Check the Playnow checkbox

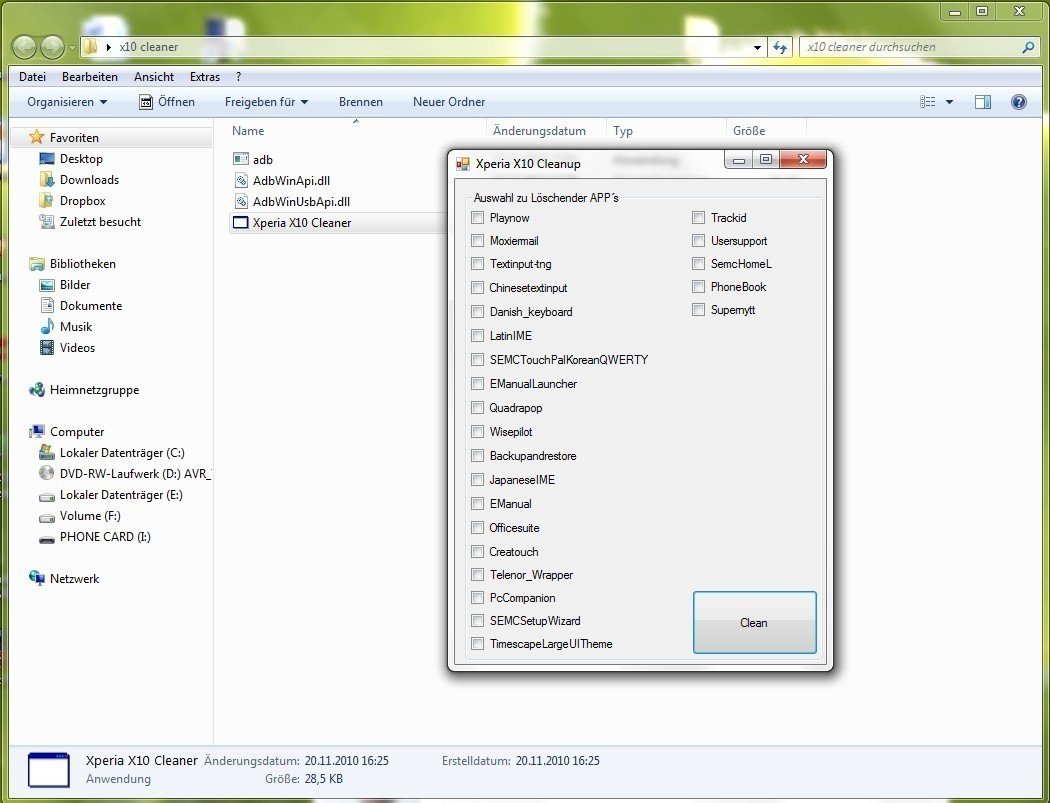pos(477,218)
